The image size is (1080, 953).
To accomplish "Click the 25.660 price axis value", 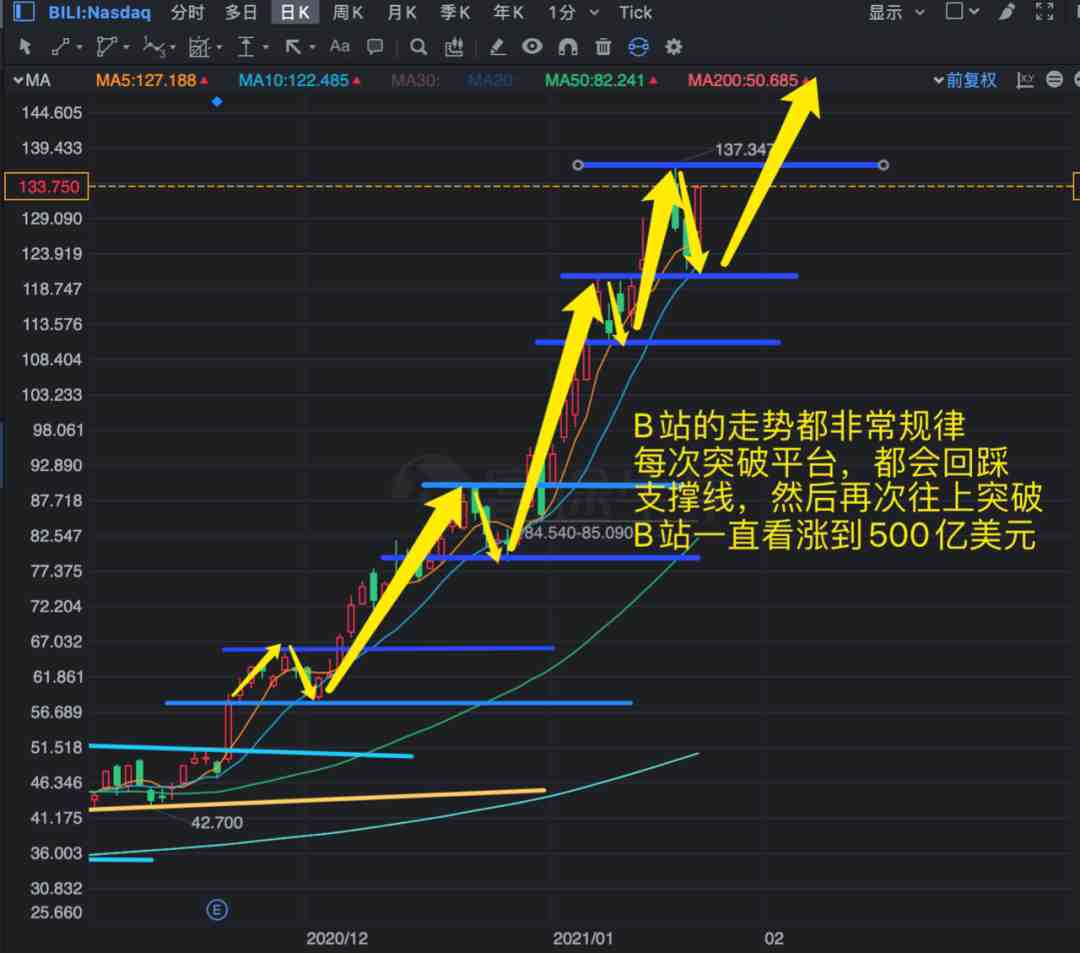I will (x=56, y=913).
